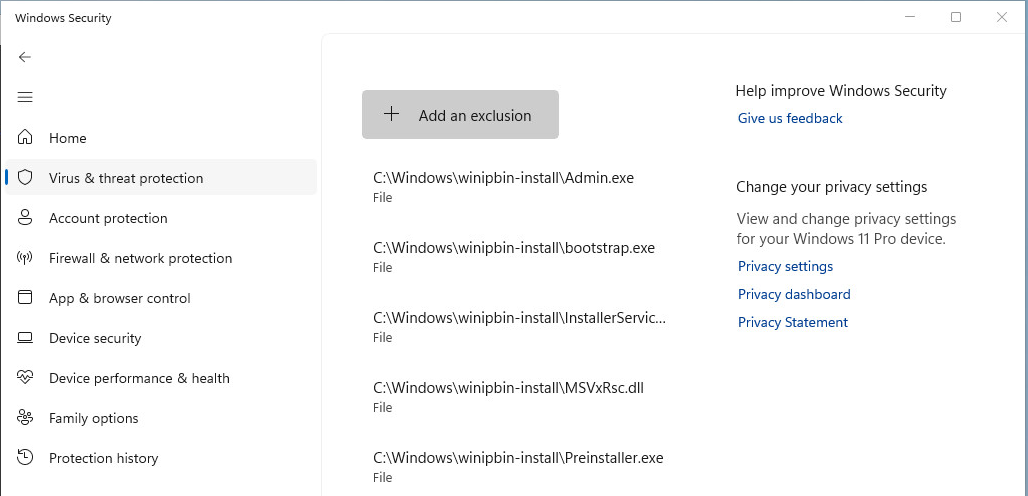
Task: Click the back arrow icon
Action: pos(25,57)
